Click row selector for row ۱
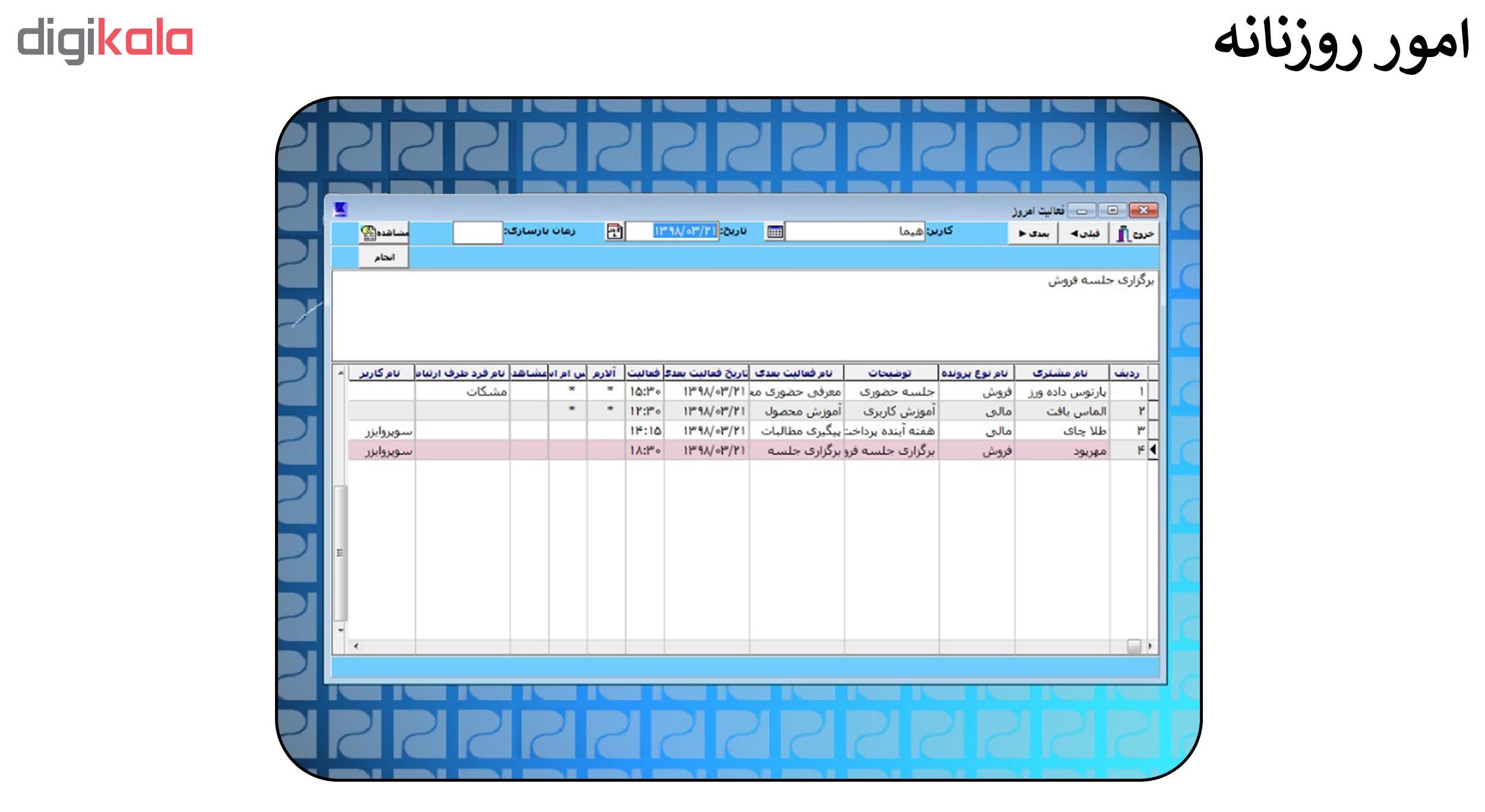Screen dimensions: 1485x812 1153,392
